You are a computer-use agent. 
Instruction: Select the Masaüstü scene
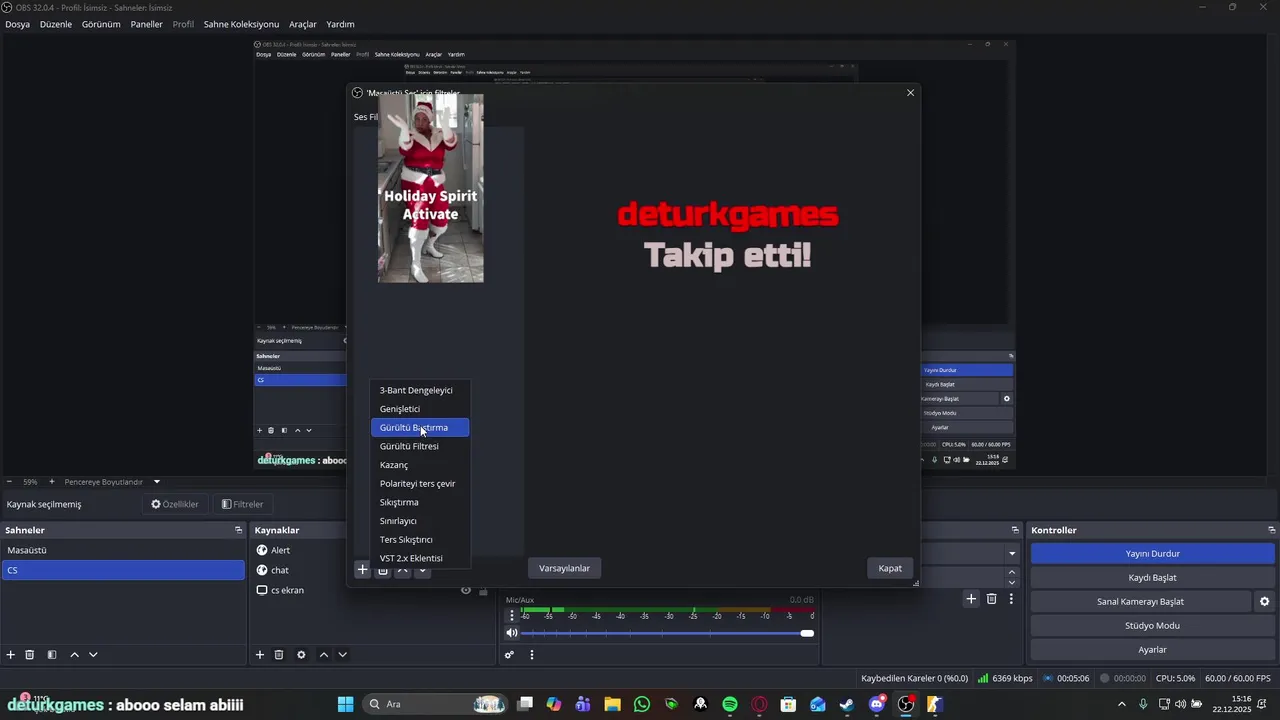point(123,550)
